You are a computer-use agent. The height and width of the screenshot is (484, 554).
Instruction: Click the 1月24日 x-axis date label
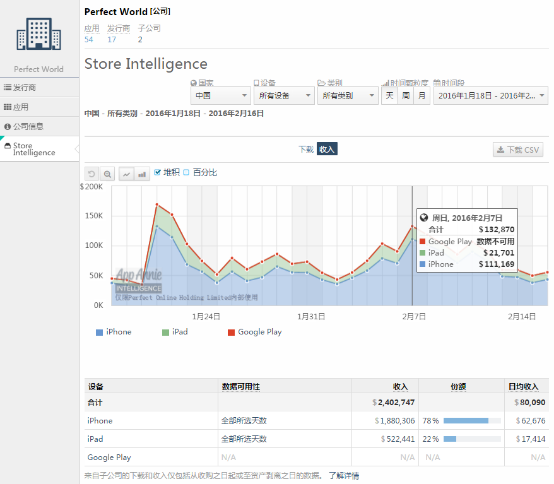206,317
